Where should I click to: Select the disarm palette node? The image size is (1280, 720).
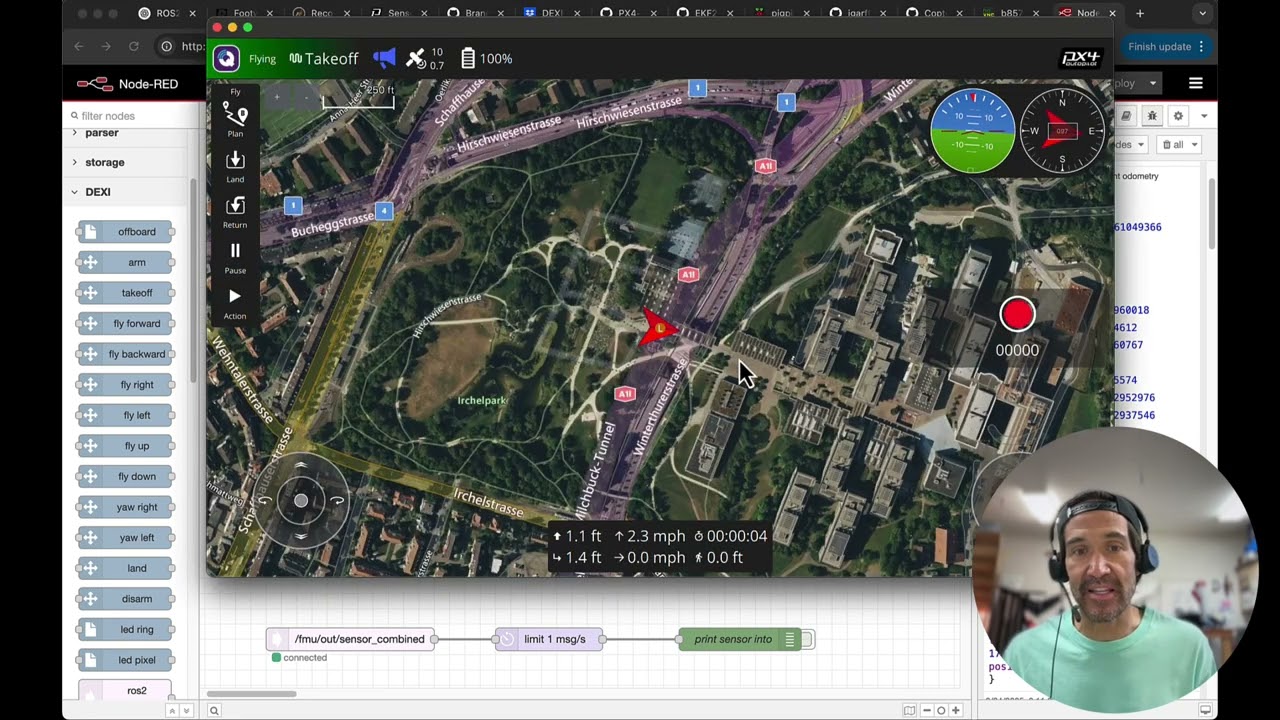tap(126, 599)
